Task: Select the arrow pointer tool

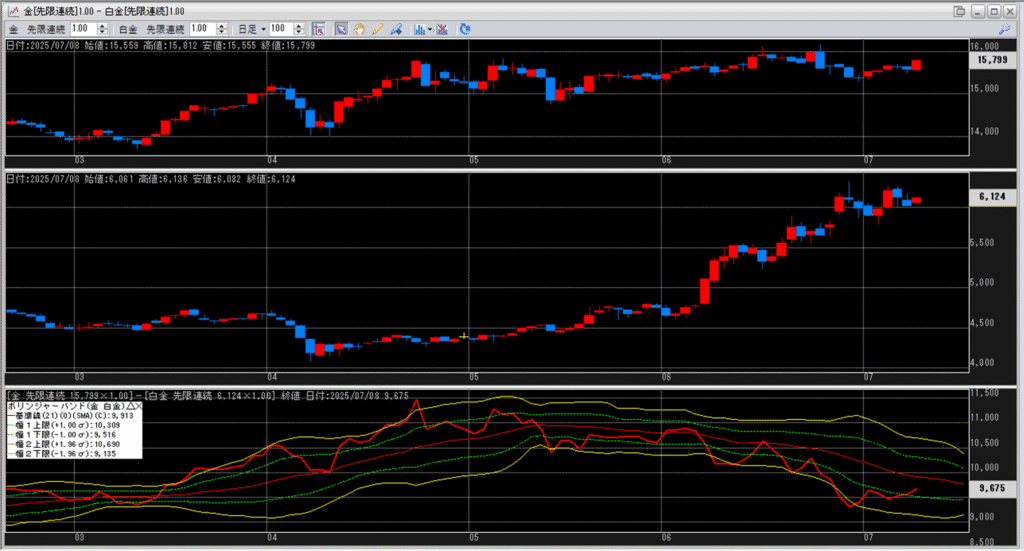Action: click(341, 29)
